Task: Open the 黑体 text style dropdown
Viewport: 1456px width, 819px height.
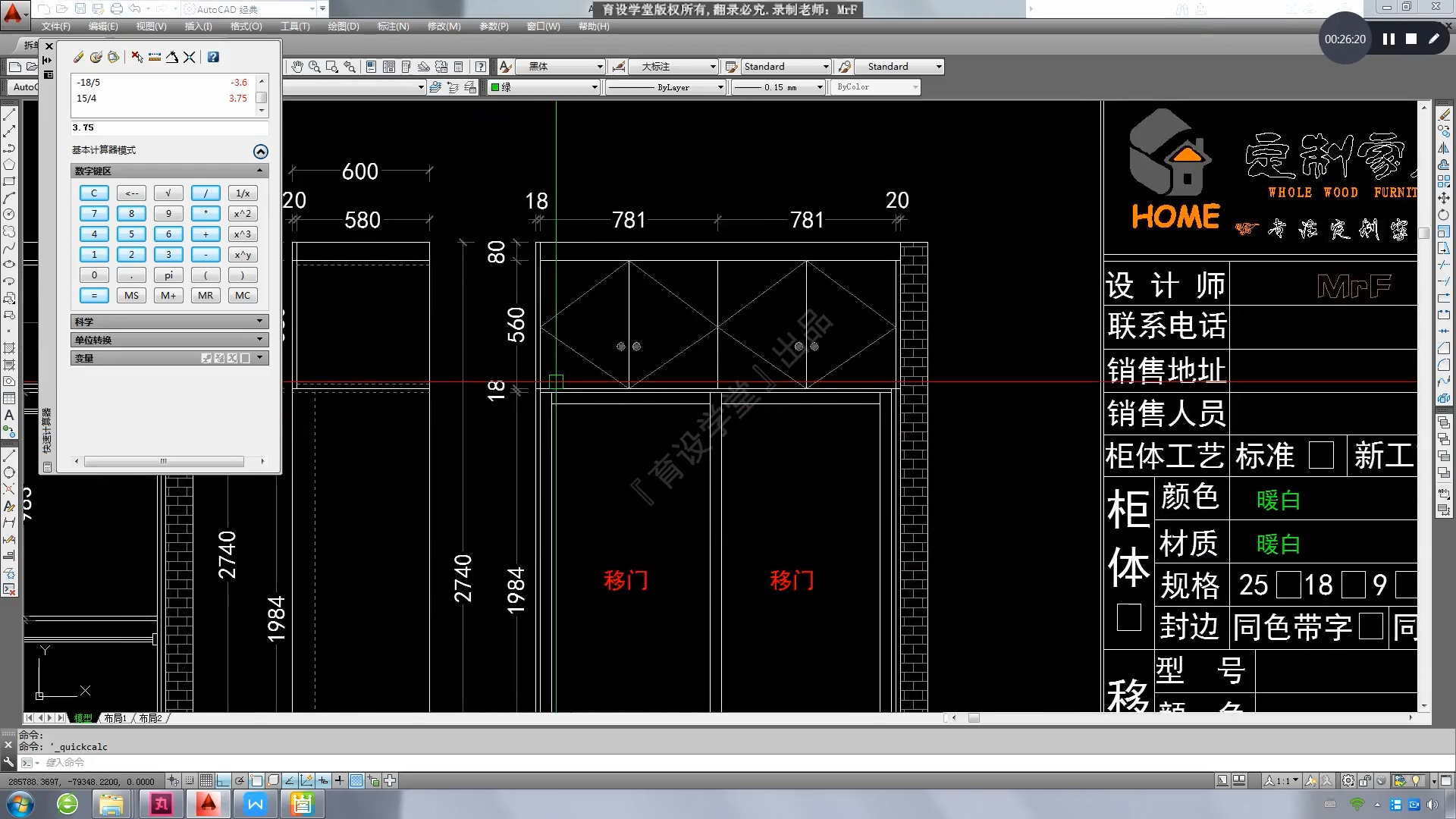Action: click(599, 67)
